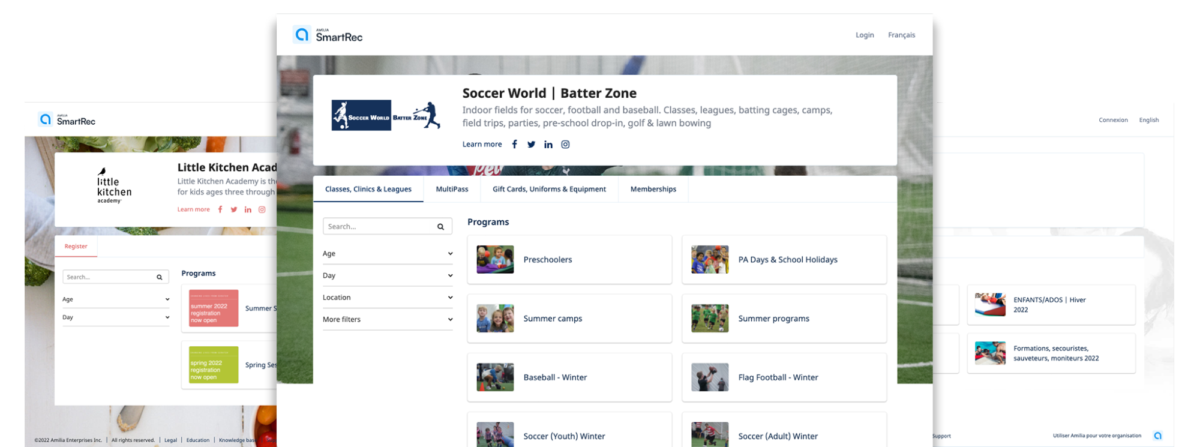Click LinkedIn icon in Soccer World header
This screenshot has height=447, width=1200.
[548, 144]
